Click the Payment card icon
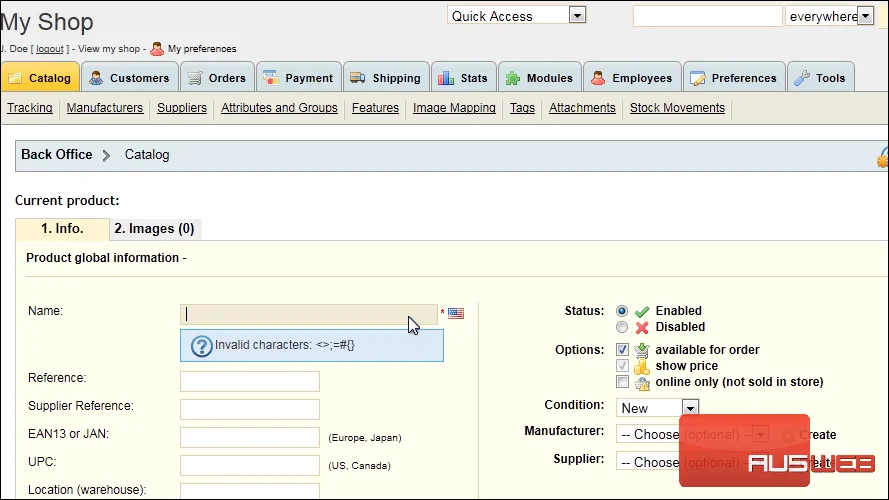 coord(271,78)
